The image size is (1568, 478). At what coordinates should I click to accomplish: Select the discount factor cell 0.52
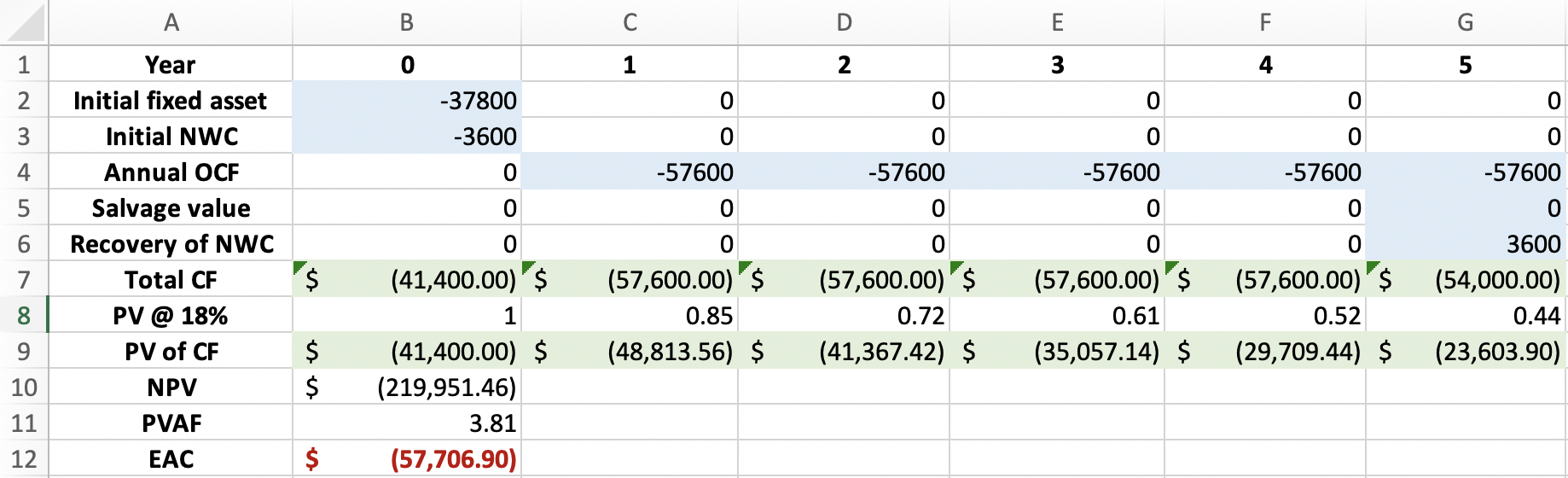pyautogui.click(x=1265, y=315)
